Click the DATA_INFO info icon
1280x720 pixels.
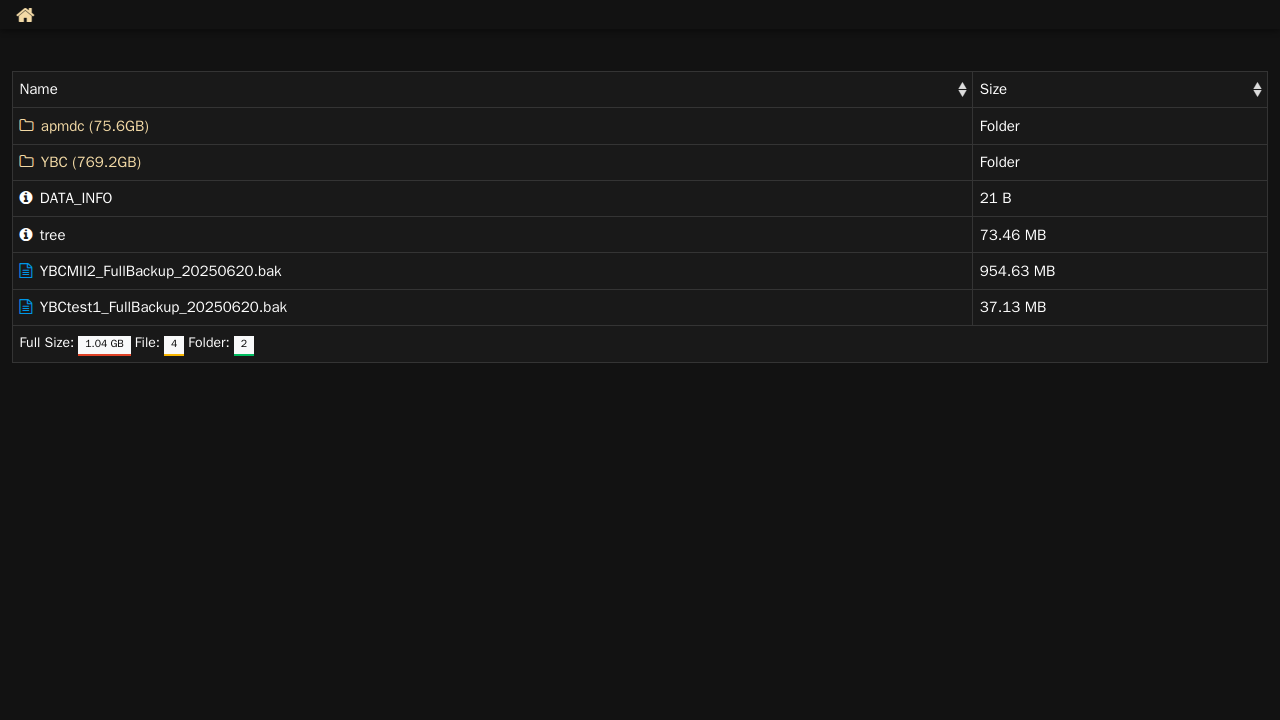[x=26, y=198]
